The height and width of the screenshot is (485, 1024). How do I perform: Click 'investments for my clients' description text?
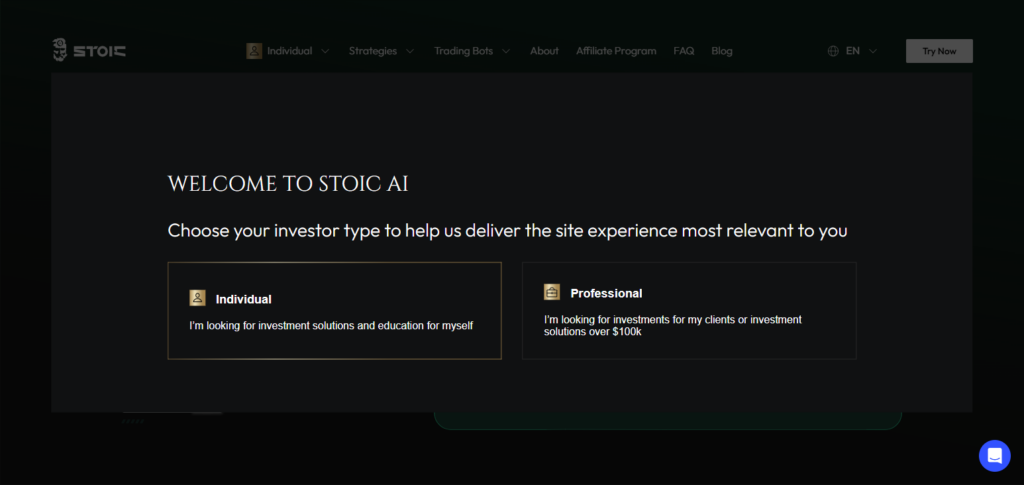point(673,325)
